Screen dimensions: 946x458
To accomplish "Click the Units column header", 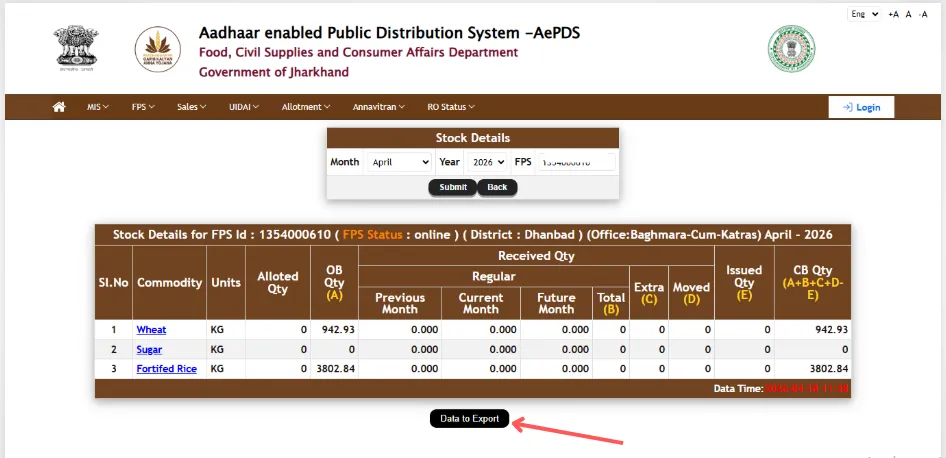I will coord(226,282).
